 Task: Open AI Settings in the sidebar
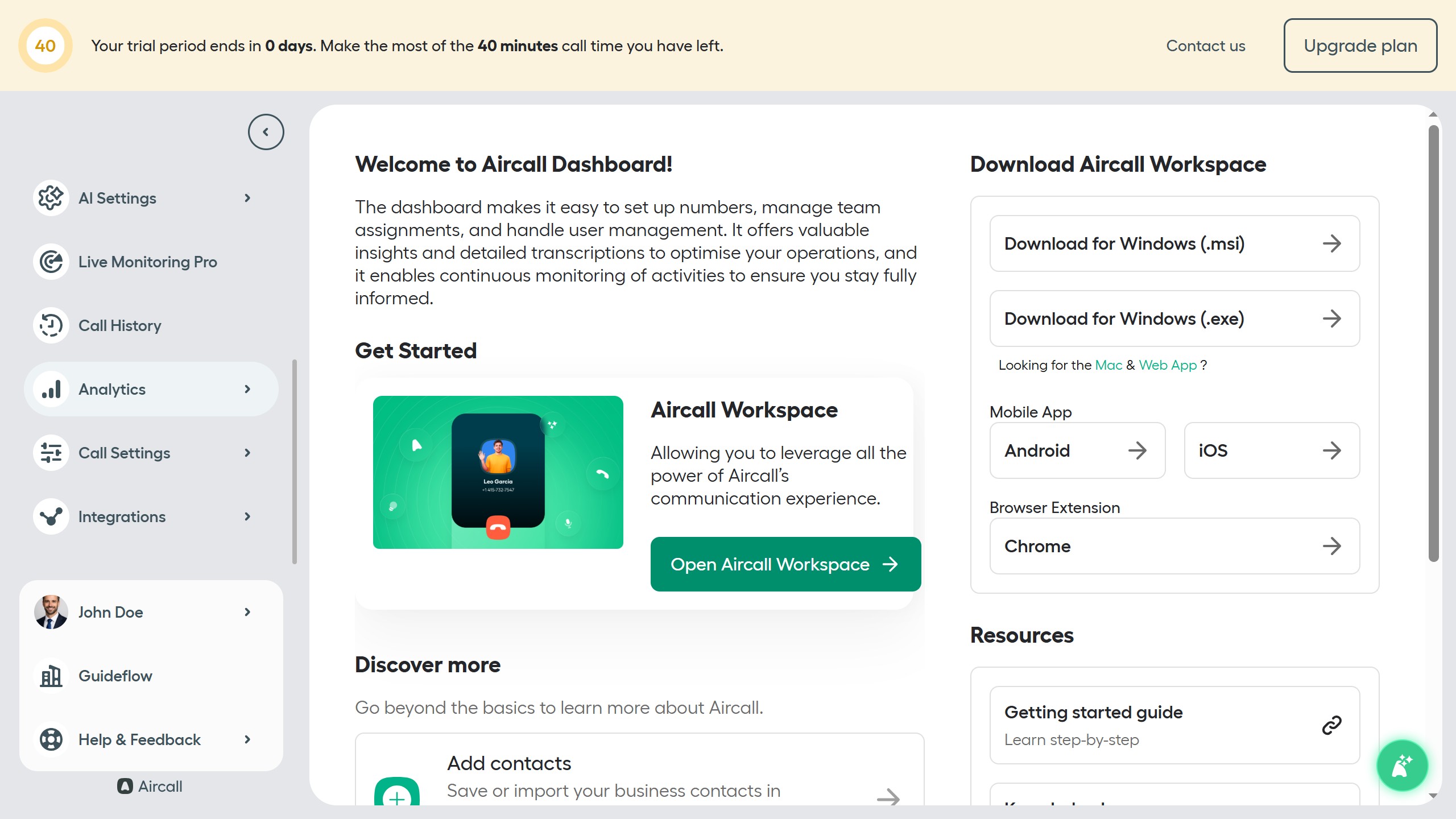click(x=151, y=198)
